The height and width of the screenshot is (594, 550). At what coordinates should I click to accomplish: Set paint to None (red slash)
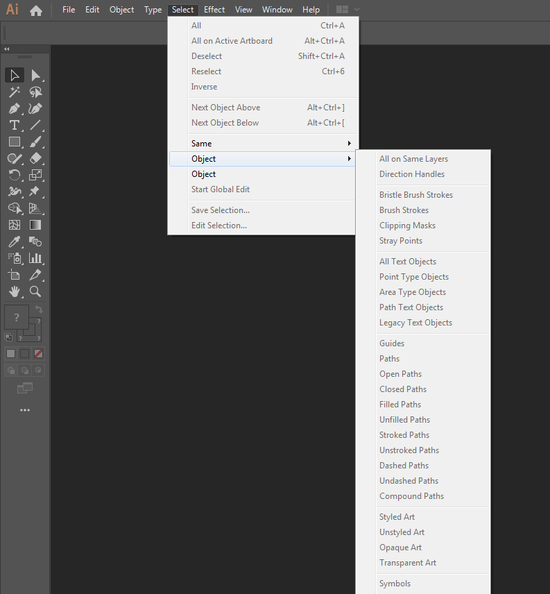pos(38,353)
